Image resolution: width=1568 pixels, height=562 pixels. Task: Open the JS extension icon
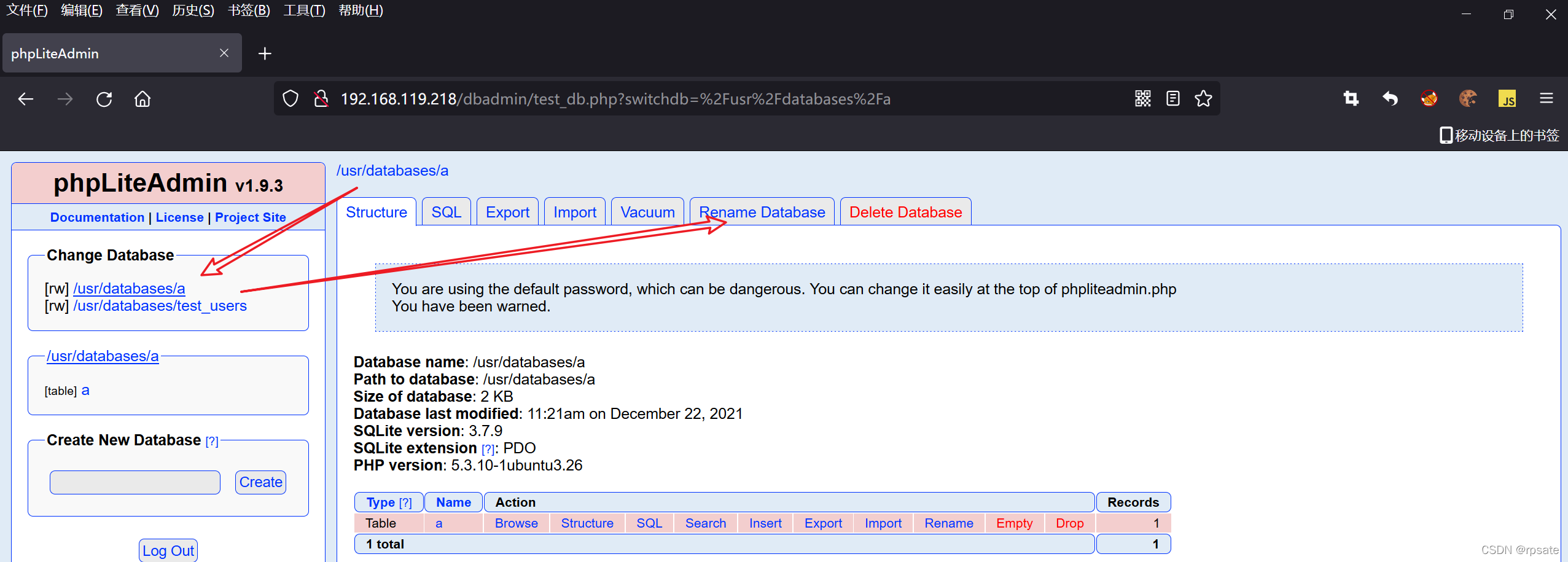[x=1507, y=98]
